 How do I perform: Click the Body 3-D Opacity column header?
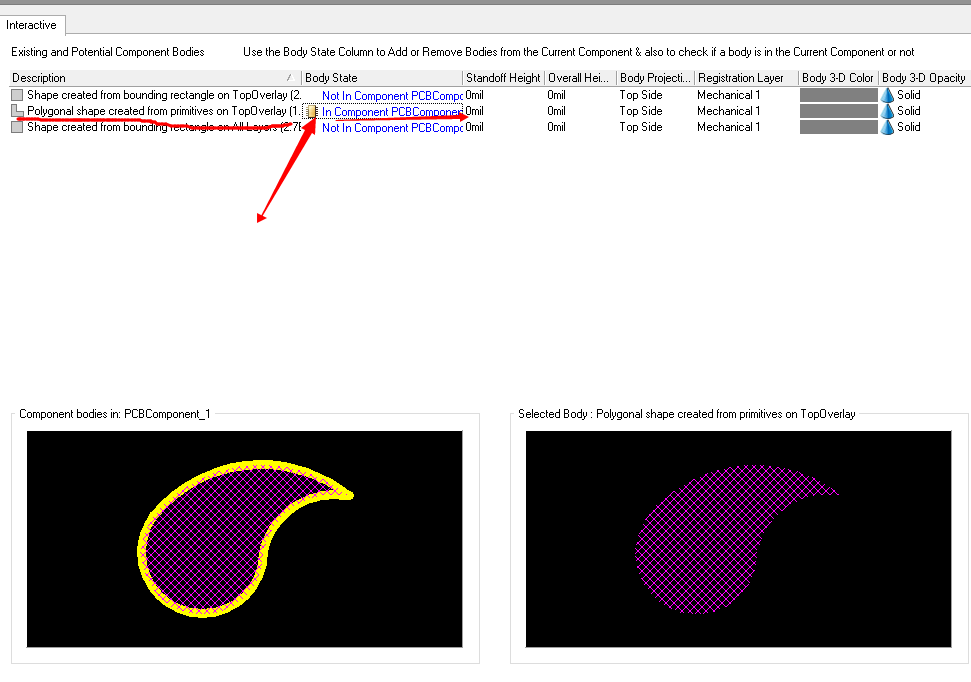point(924,78)
